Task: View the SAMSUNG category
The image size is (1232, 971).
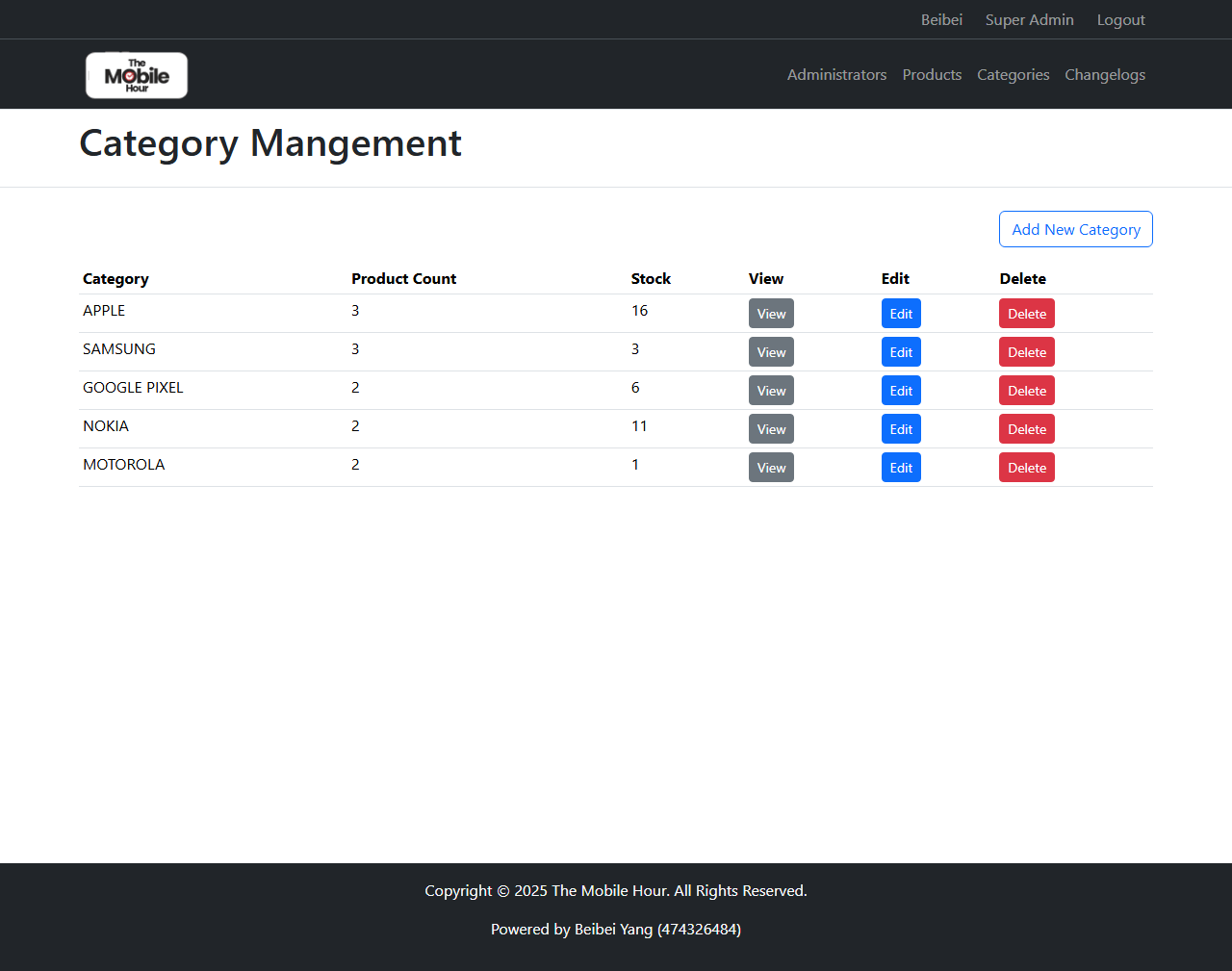Action: (771, 352)
